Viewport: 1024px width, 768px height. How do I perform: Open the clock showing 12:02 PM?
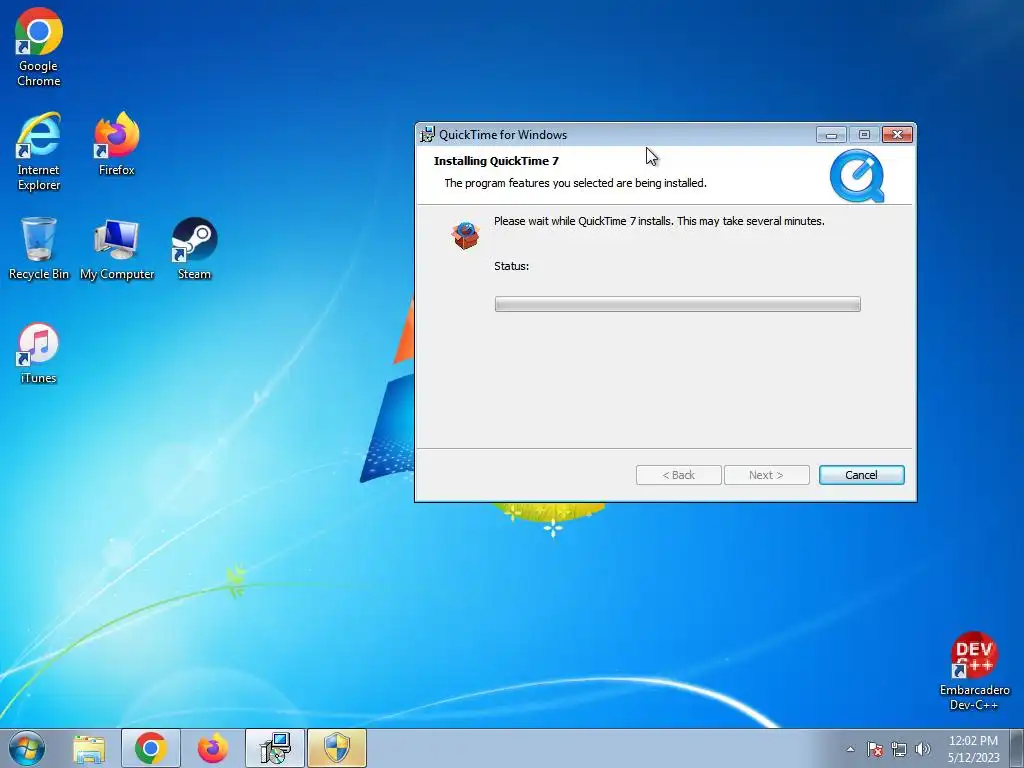tap(973, 749)
